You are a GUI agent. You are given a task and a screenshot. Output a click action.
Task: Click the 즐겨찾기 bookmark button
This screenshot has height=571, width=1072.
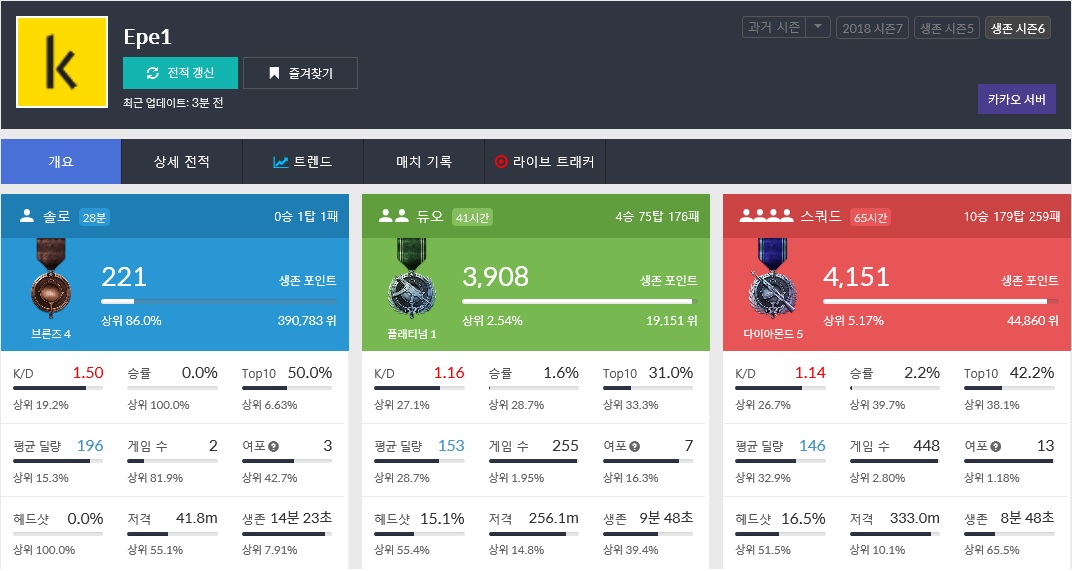click(x=300, y=73)
